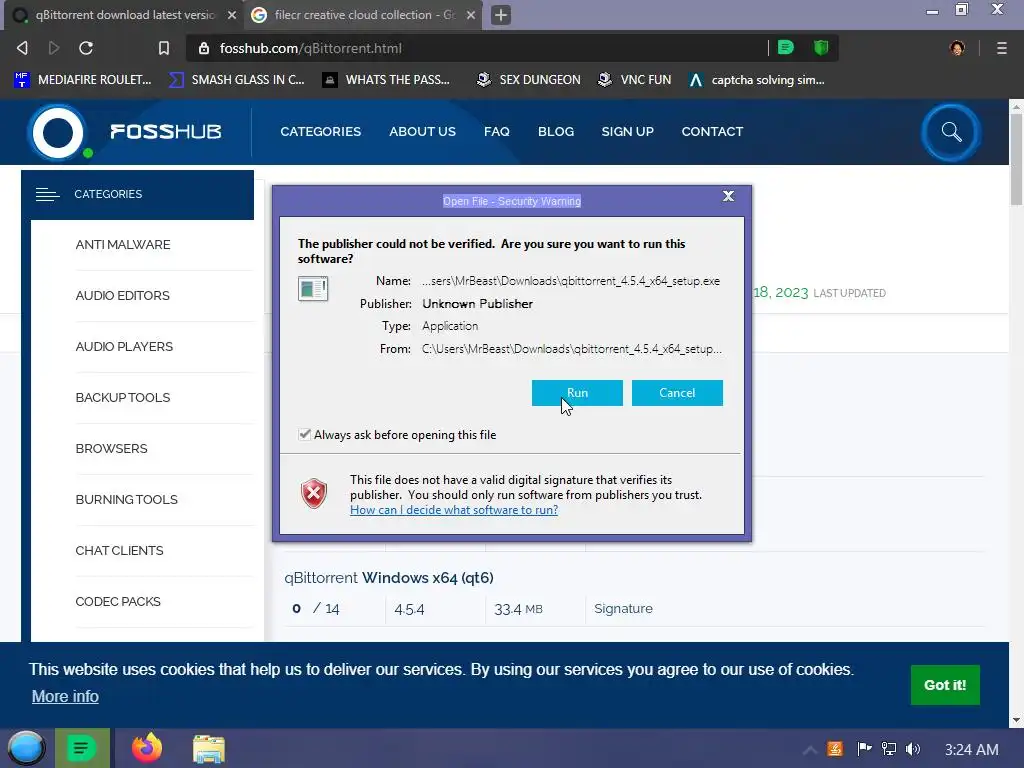Open the green chat extension icon
Image resolution: width=1024 pixels, height=768 pixels.
click(x=786, y=47)
